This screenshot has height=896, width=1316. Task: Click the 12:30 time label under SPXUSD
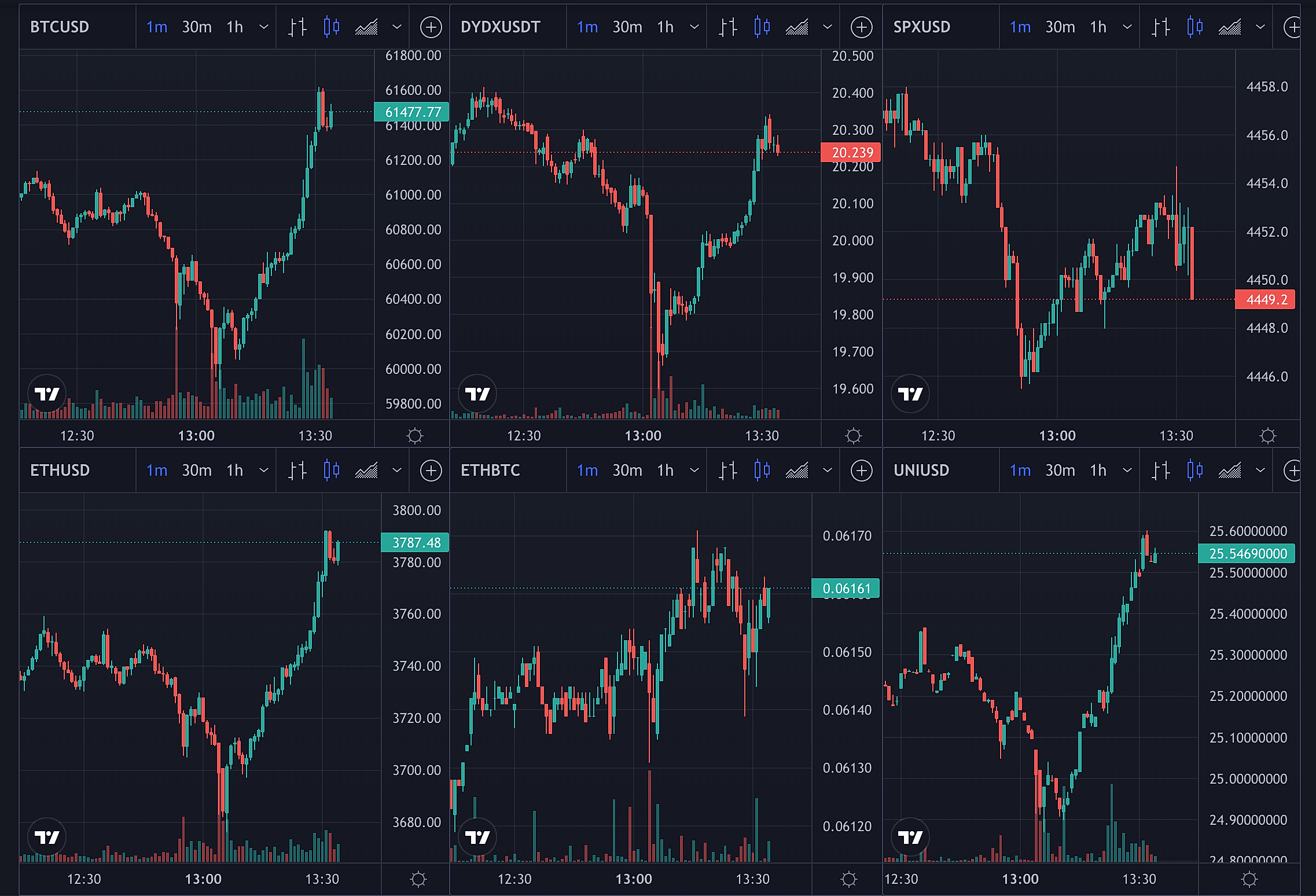938,436
